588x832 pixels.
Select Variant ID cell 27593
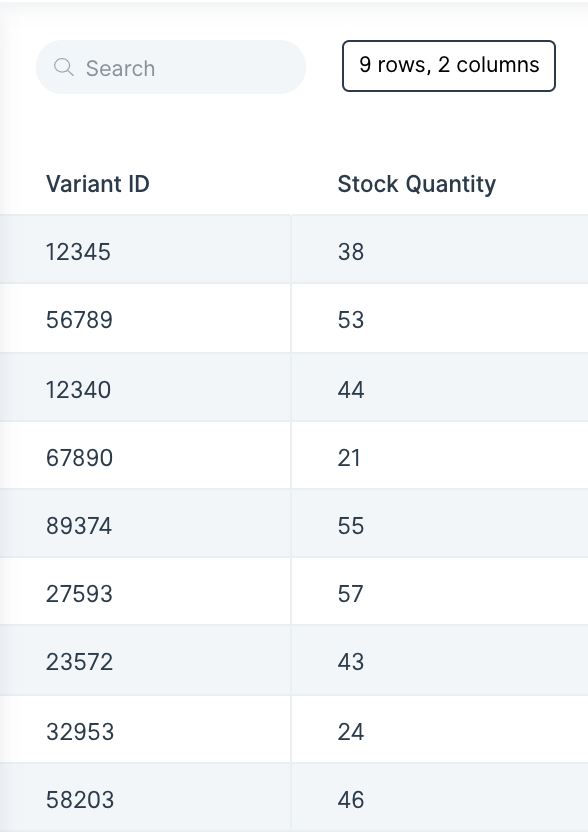click(145, 591)
